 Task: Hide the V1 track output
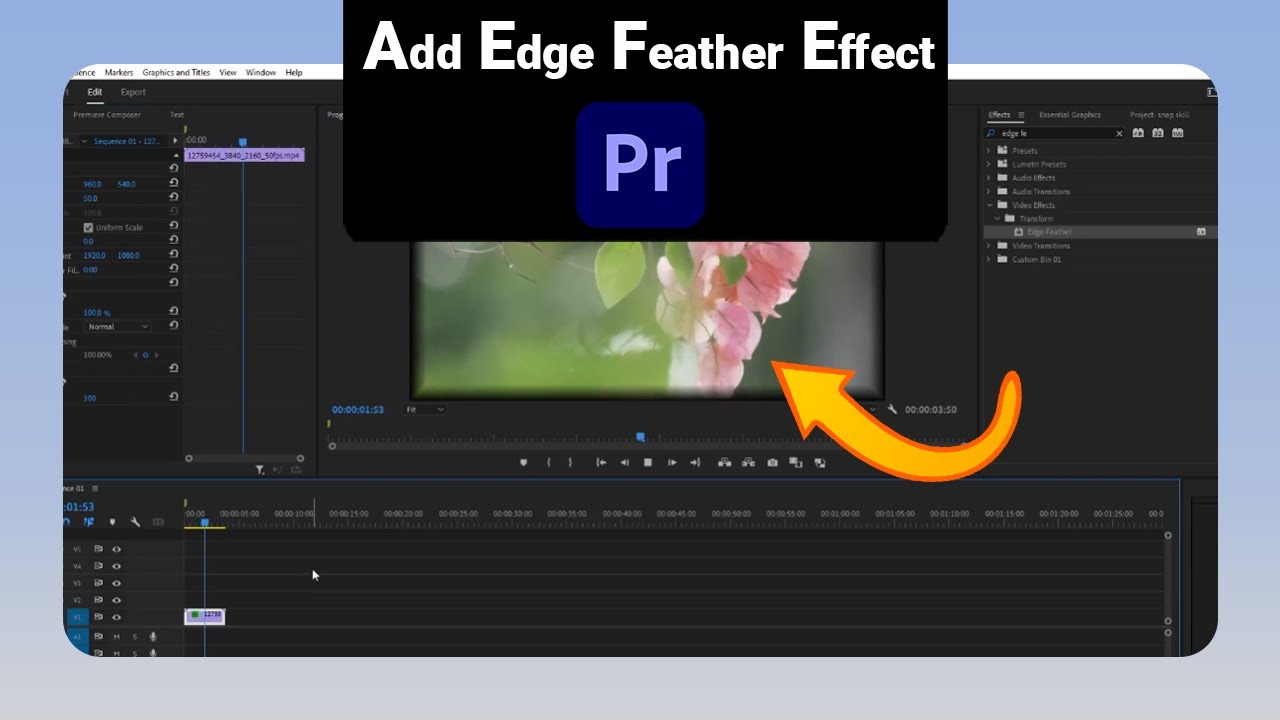[x=117, y=617]
